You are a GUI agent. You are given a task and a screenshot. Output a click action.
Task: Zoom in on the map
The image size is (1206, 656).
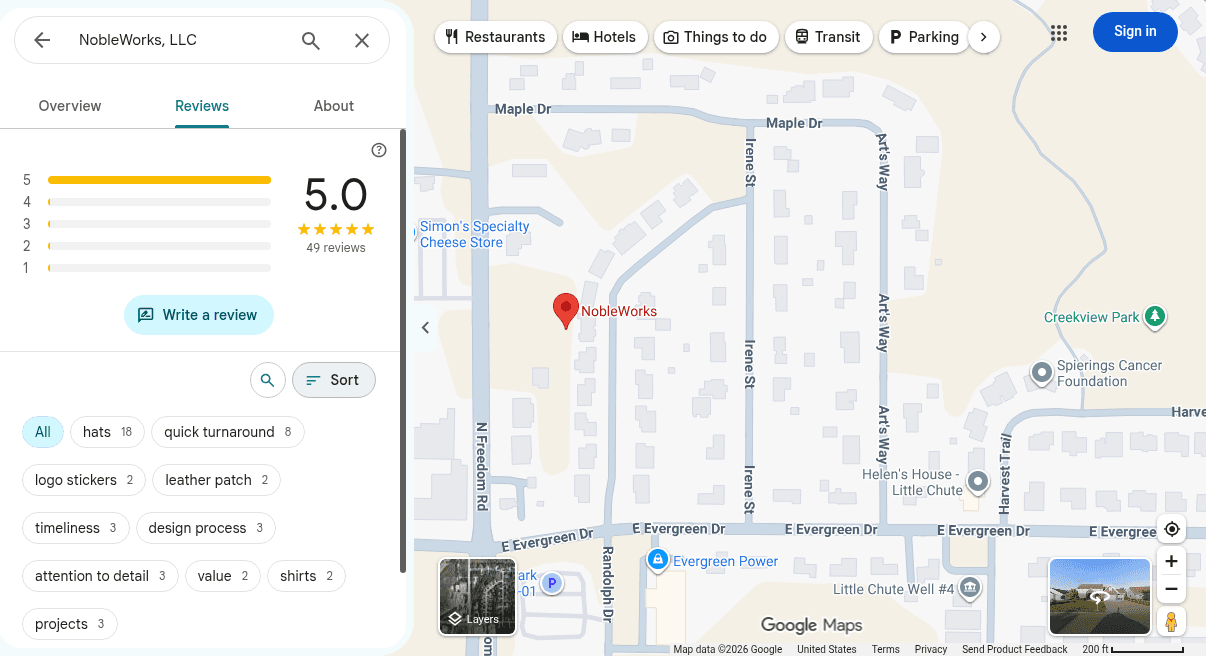click(x=1172, y=561)
